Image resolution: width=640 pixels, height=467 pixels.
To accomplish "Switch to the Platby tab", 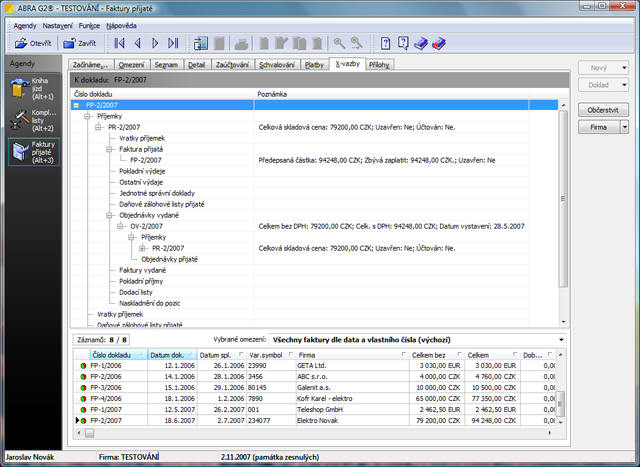I will 314,64.
